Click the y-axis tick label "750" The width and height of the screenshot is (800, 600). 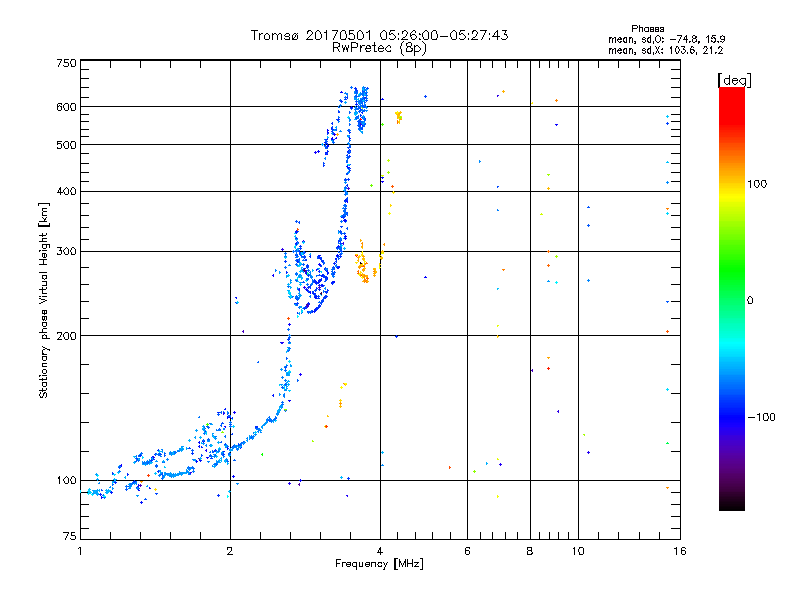tap(66, 63)
